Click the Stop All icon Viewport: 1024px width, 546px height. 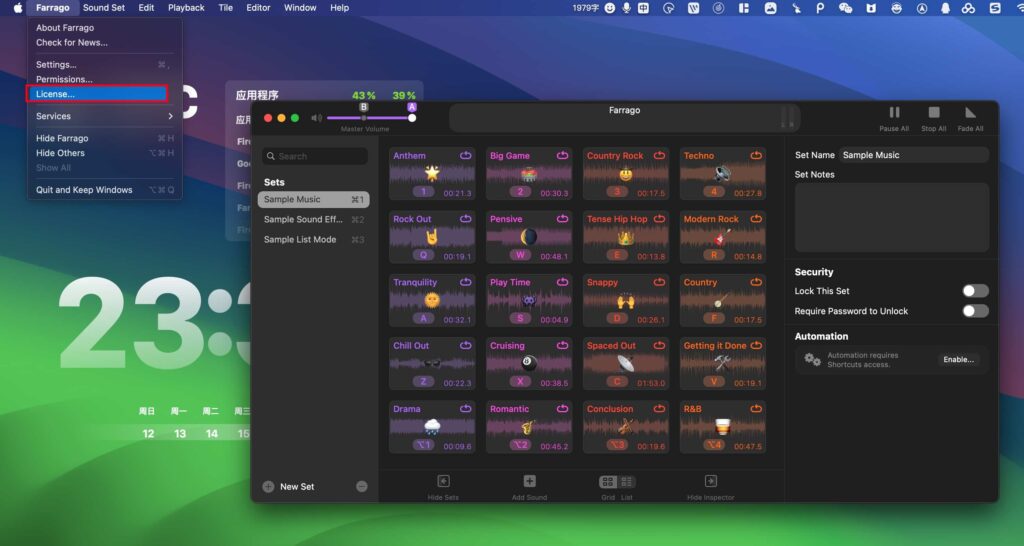[x=934, y=112]
